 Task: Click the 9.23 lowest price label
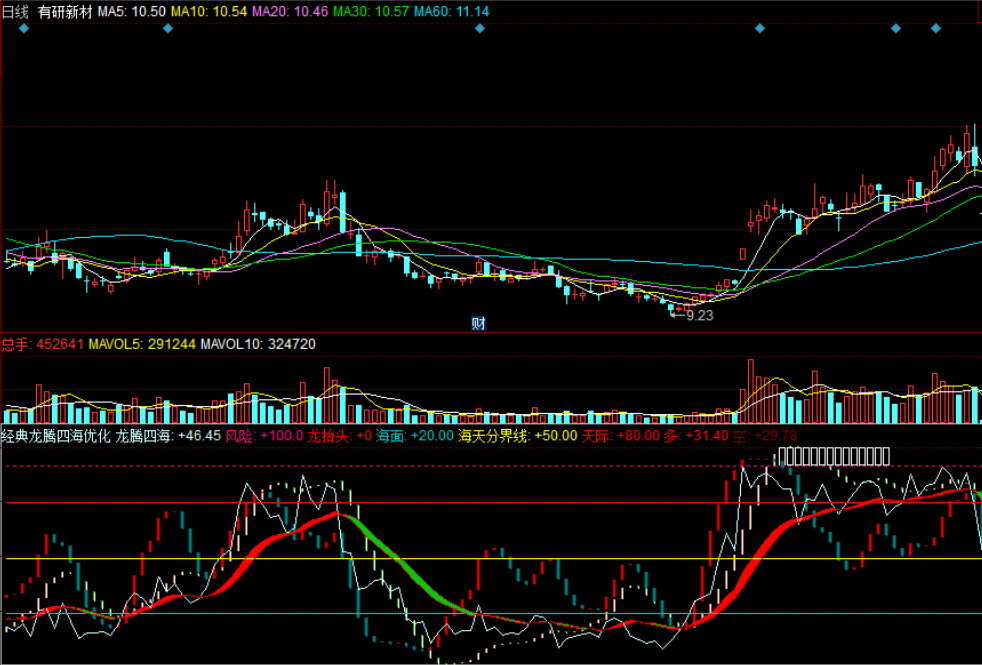pyautogui.click(x=700, y=316)
